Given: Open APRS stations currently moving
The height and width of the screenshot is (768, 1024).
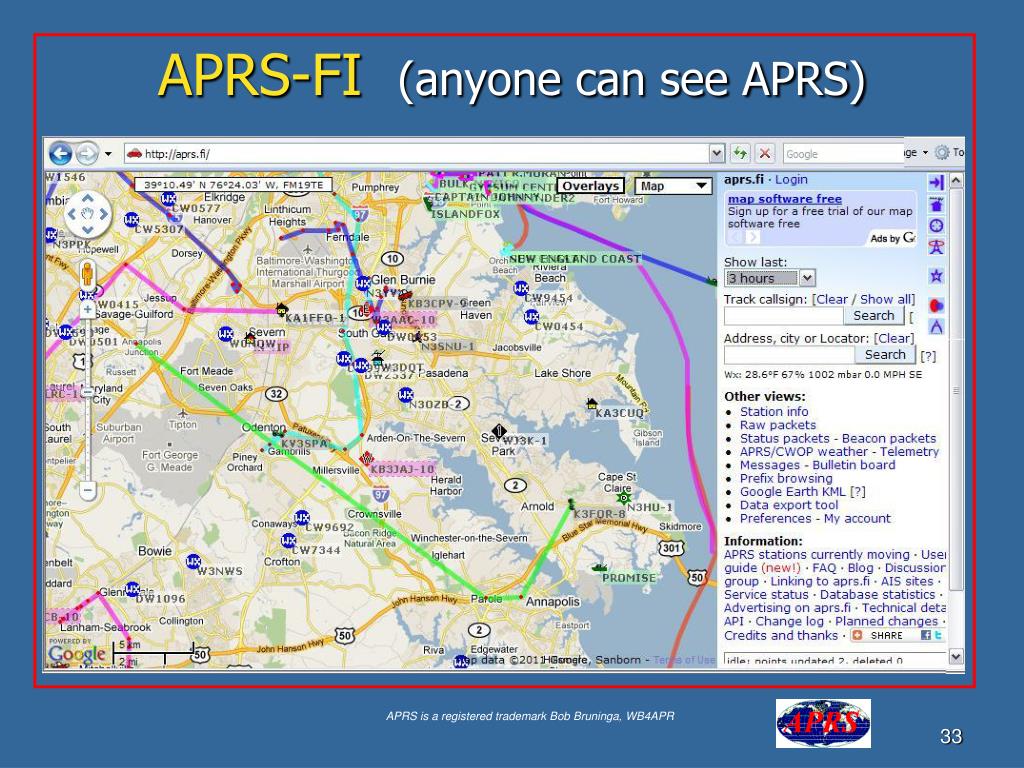Looking at the screenshot, I should point(816,554).
